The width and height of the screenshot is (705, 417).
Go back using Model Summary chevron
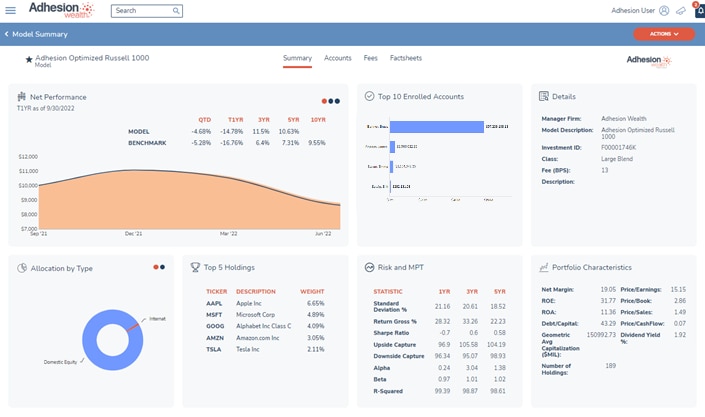point(7,34)
